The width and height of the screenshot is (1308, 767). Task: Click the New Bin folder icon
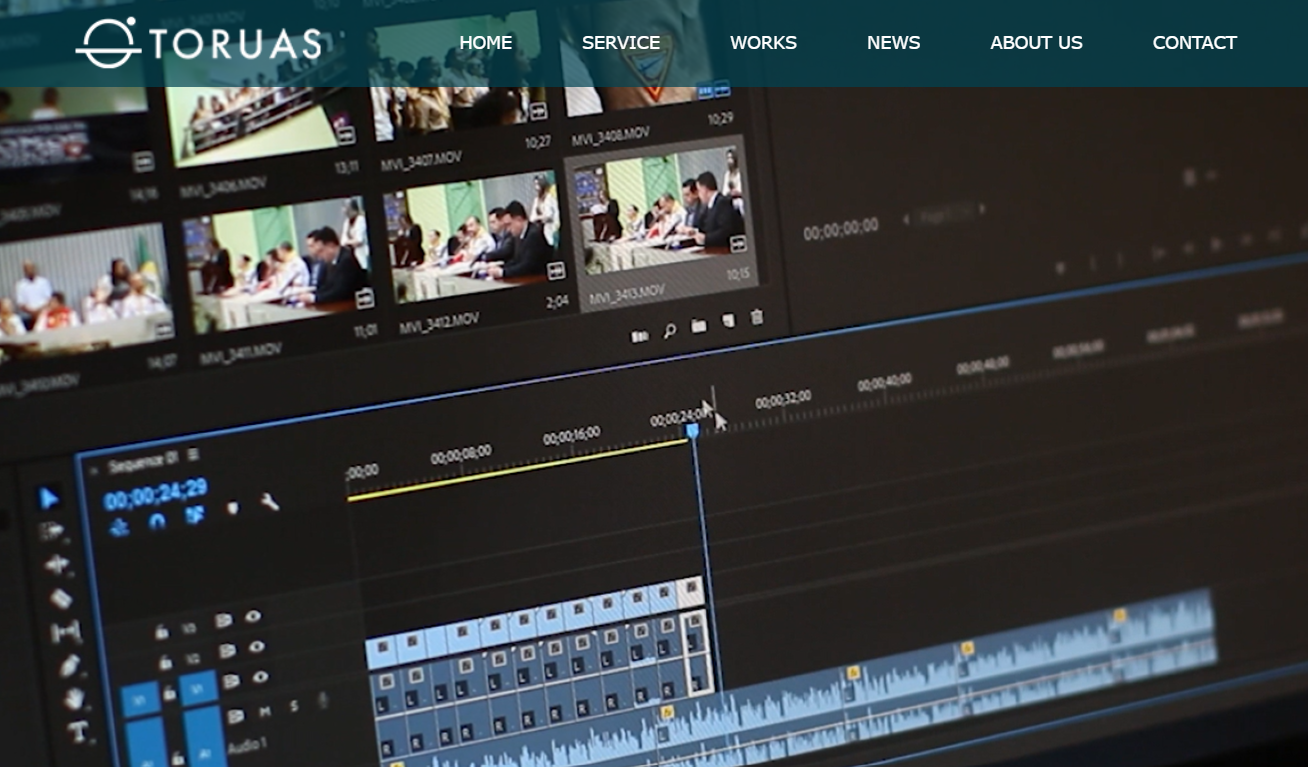(x=699, y=326)
